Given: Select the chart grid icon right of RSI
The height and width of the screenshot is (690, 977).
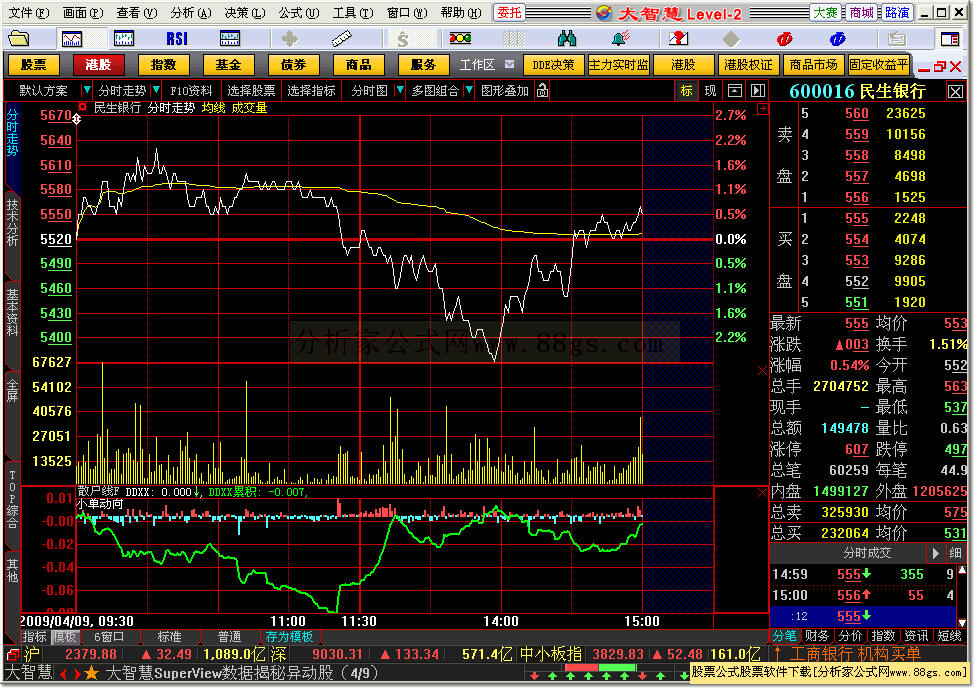Looking at the screenshot, I should coord(230,39).
